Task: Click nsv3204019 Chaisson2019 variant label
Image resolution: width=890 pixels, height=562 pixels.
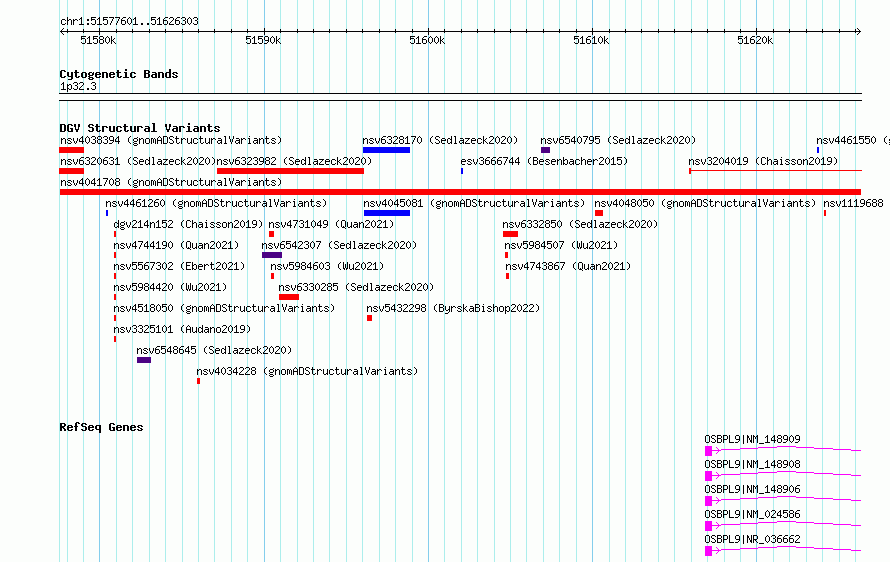Action: [x=763, y=161]
